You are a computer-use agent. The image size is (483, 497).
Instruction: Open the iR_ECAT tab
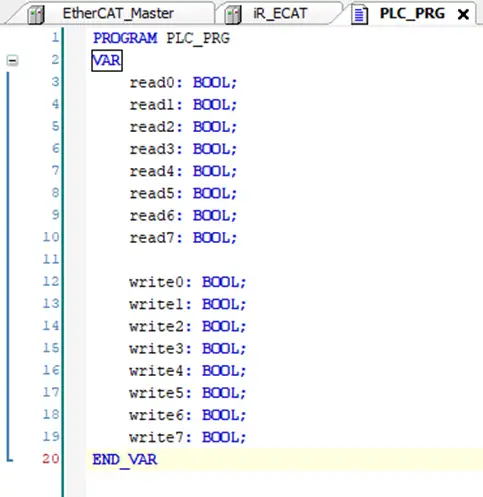[280, 14]
